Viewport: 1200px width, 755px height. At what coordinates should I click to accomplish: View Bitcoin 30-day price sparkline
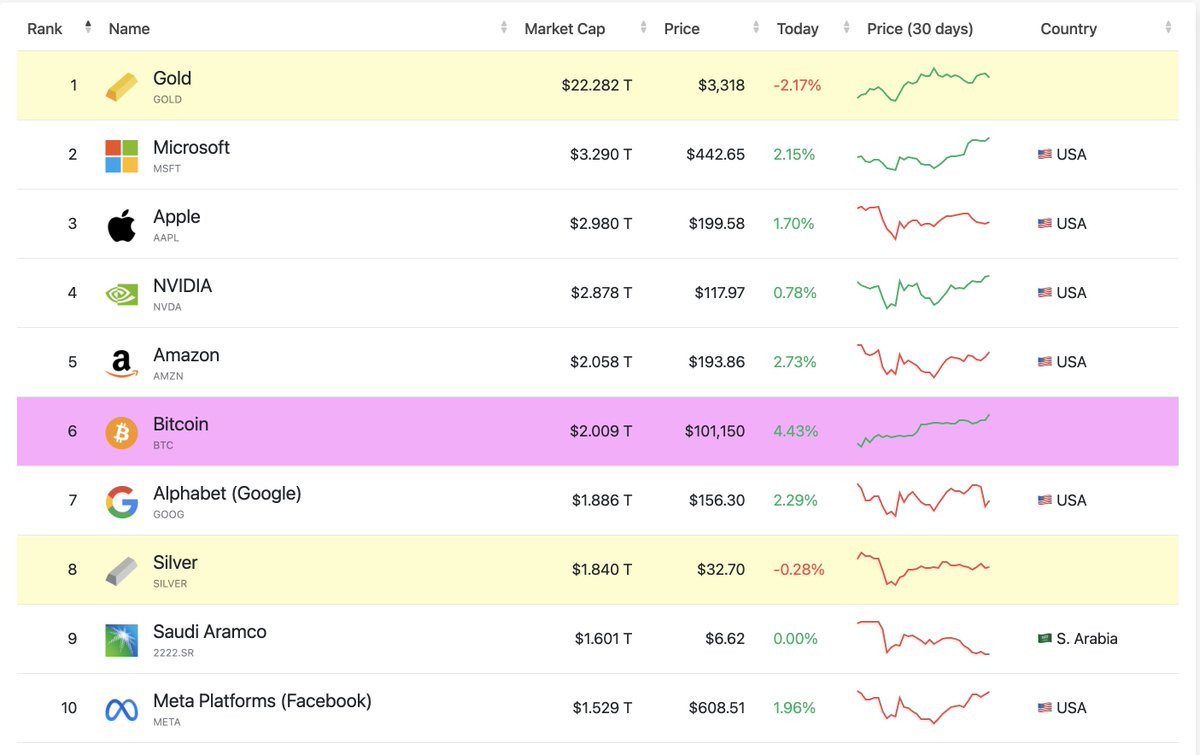point(924,430)
